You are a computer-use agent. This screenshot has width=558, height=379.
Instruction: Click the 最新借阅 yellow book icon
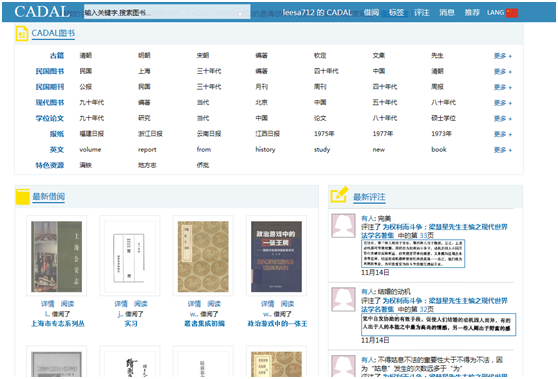23,196
